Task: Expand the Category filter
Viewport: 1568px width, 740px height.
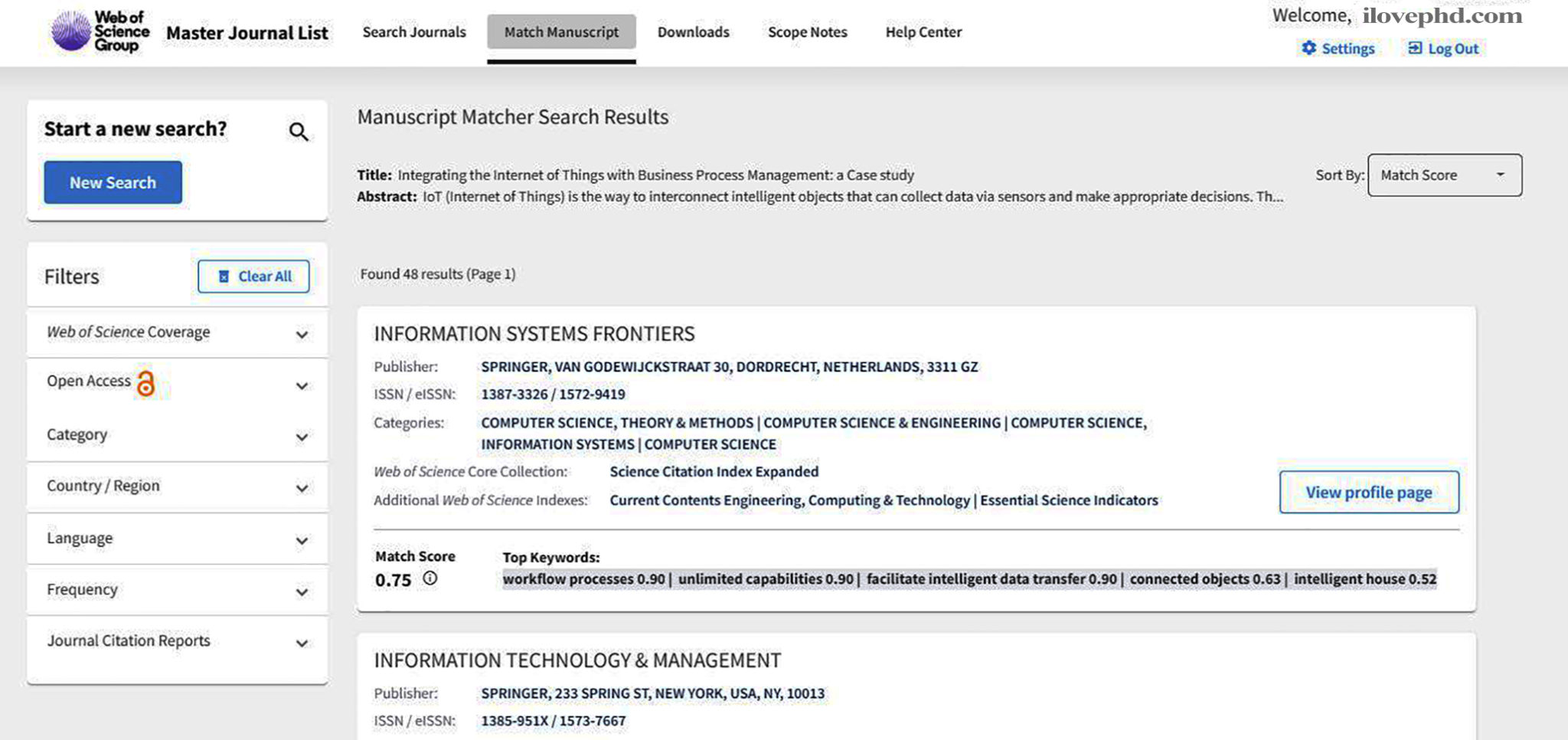Action: [x=177, y=435]
